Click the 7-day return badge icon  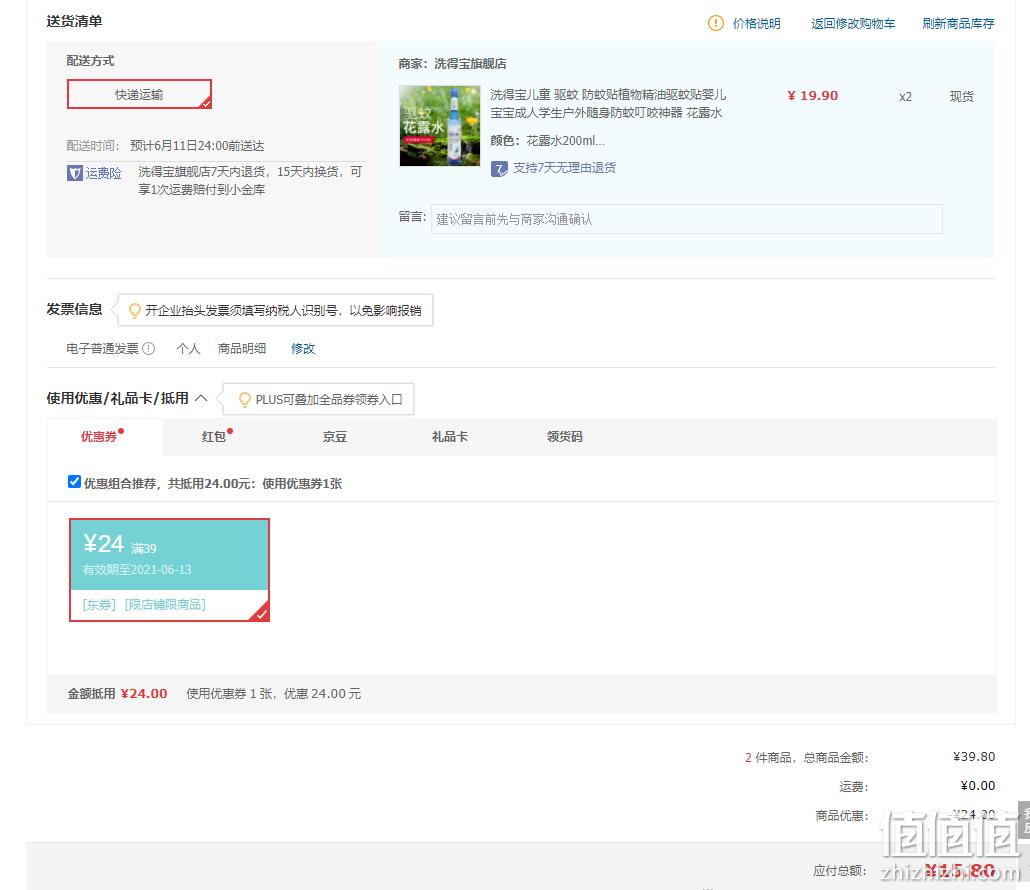coord(499,169)
